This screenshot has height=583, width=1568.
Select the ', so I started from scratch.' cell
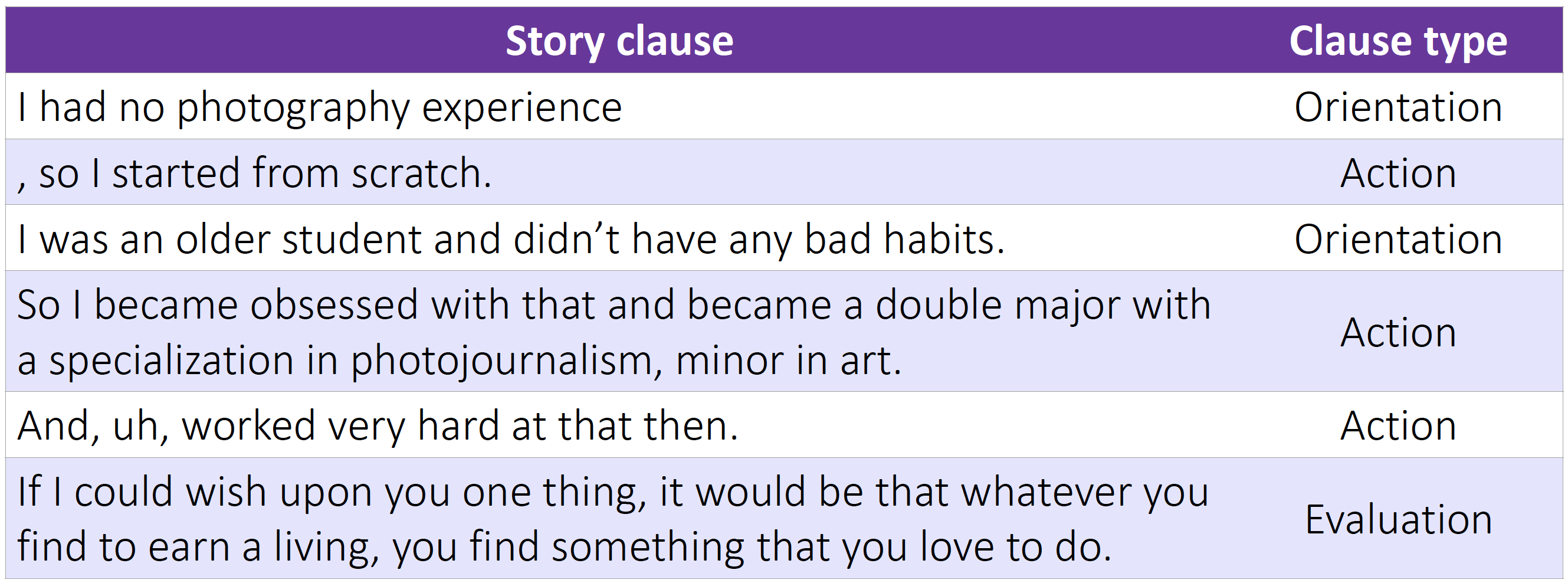[254, 173]
